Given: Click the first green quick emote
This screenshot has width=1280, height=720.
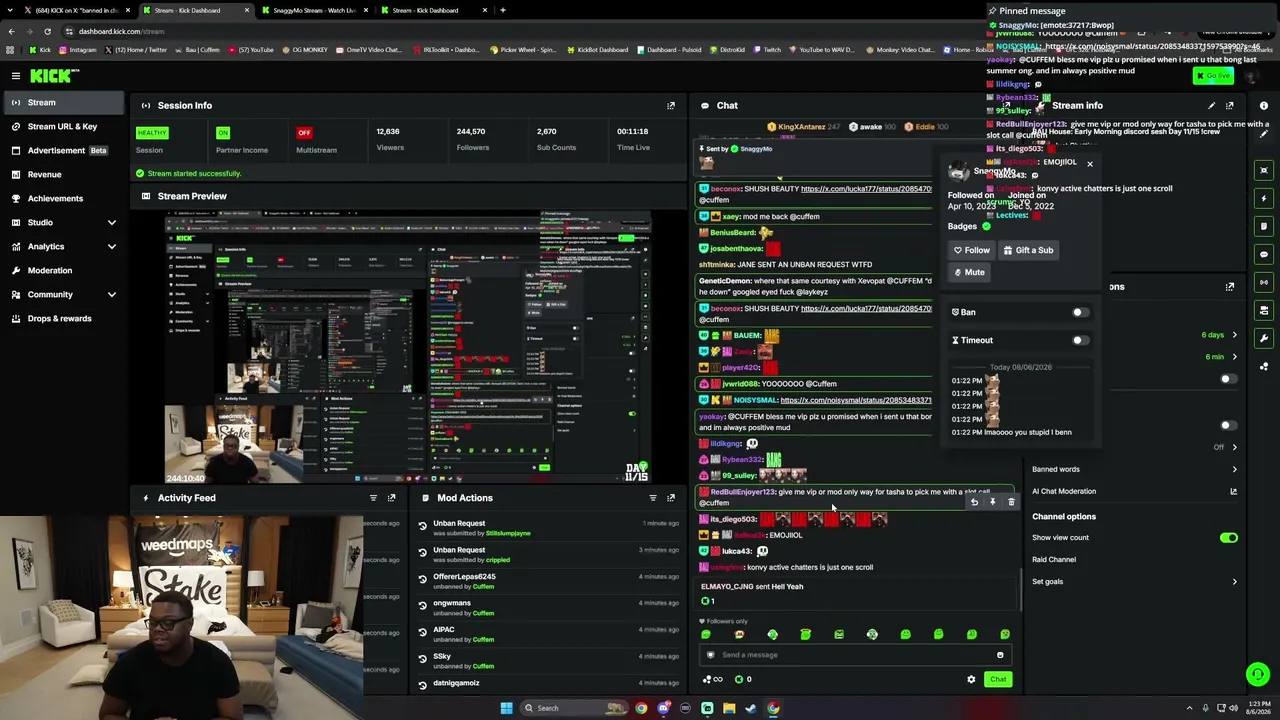Looking at the screenshot, I should click(706, 634).
